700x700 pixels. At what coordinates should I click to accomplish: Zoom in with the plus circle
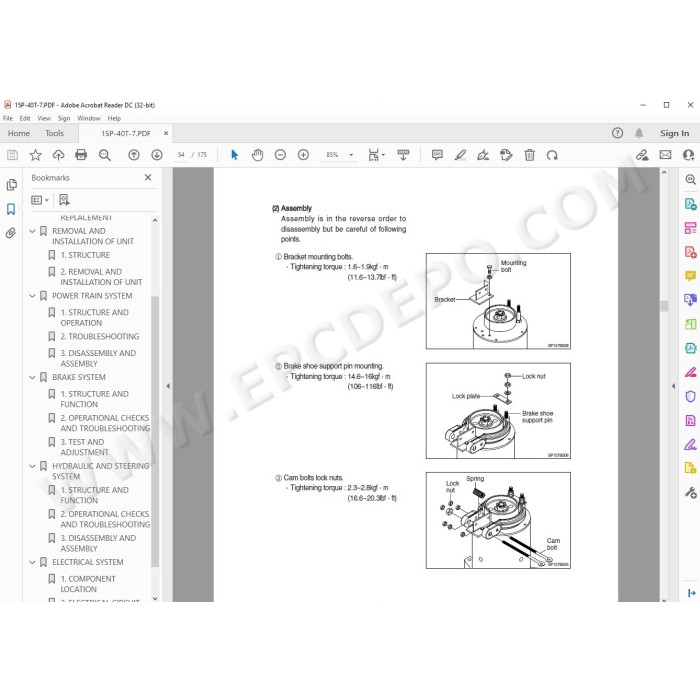(304, 155)
